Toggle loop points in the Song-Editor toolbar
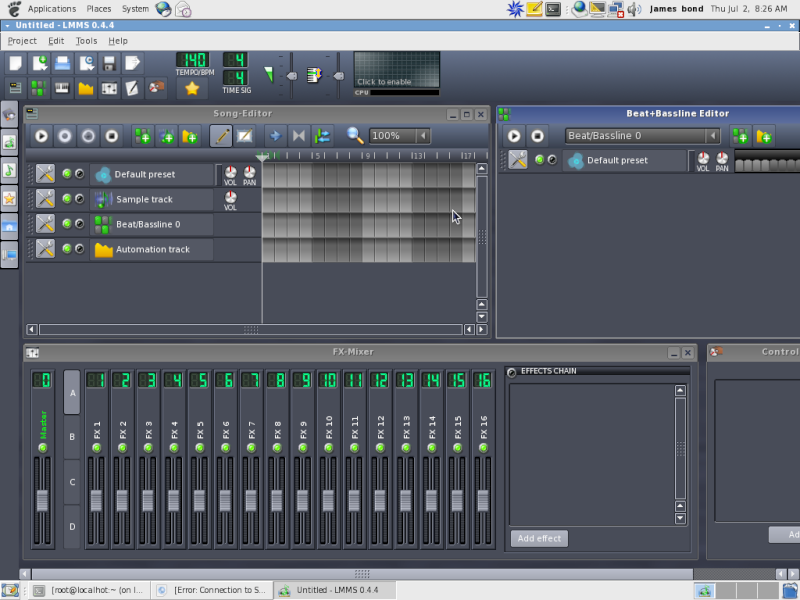The width and height of the screenshot is (800, 600). pos(299,136)
